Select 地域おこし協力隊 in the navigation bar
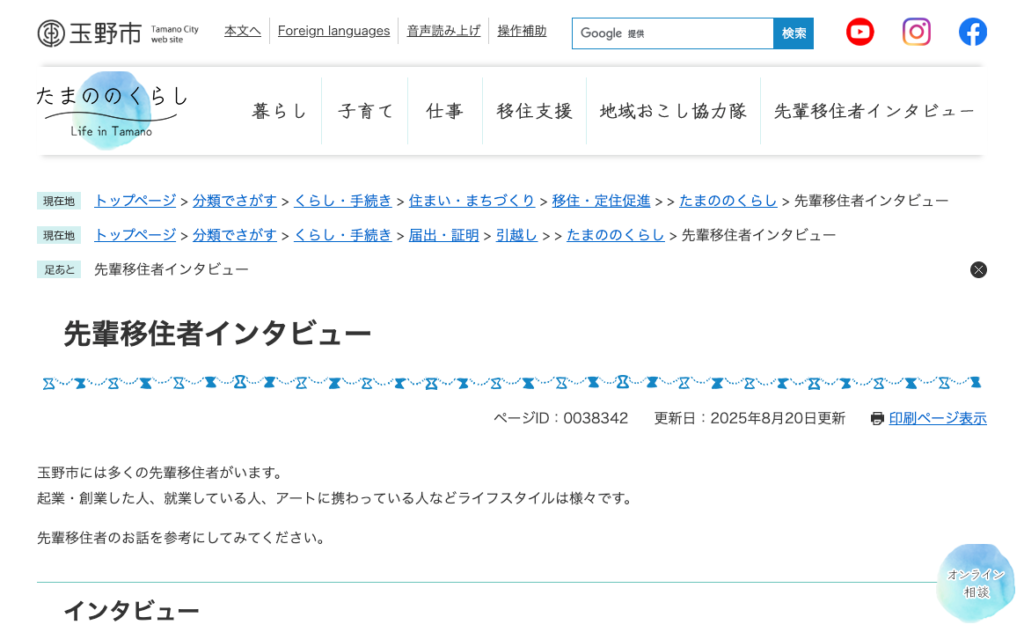 672,111
